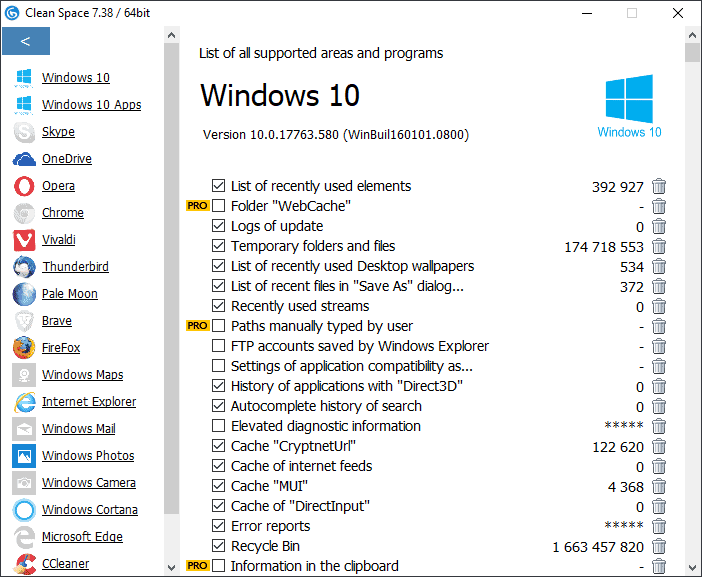Click the Windows Photos icon

[24, 456]
